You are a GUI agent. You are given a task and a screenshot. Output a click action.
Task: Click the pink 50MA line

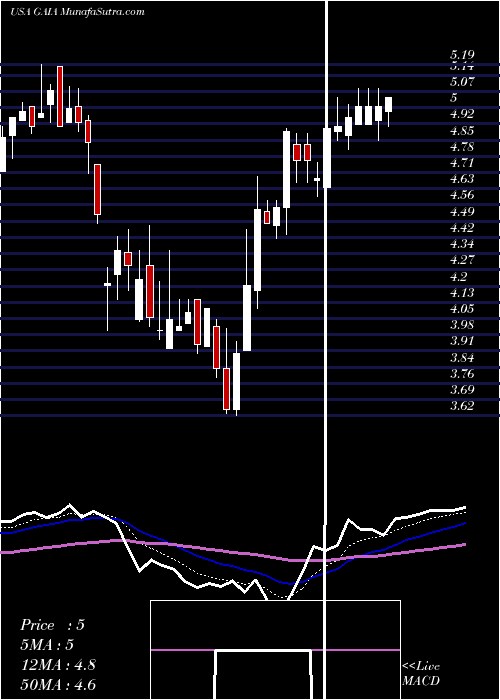pos(232,552)
